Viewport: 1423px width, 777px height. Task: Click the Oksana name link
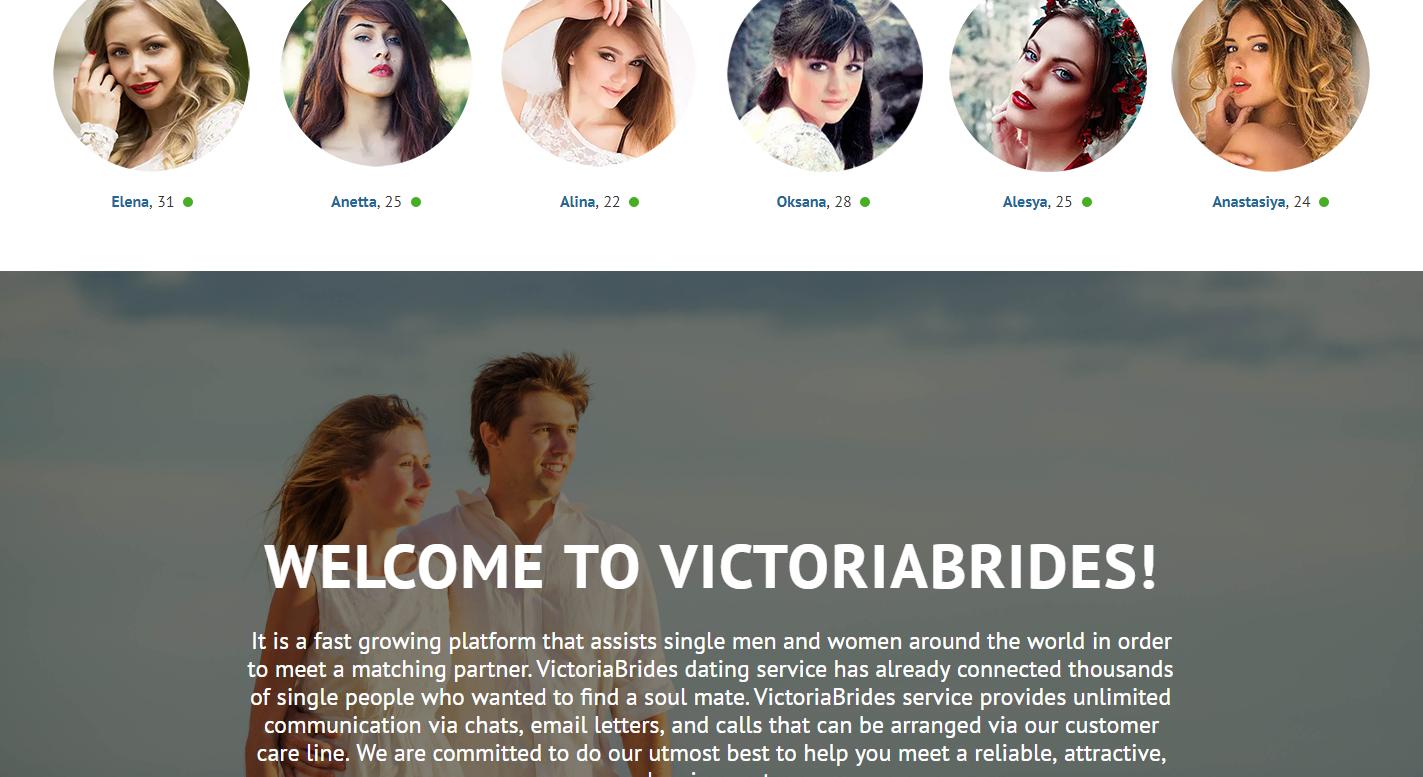801,202
